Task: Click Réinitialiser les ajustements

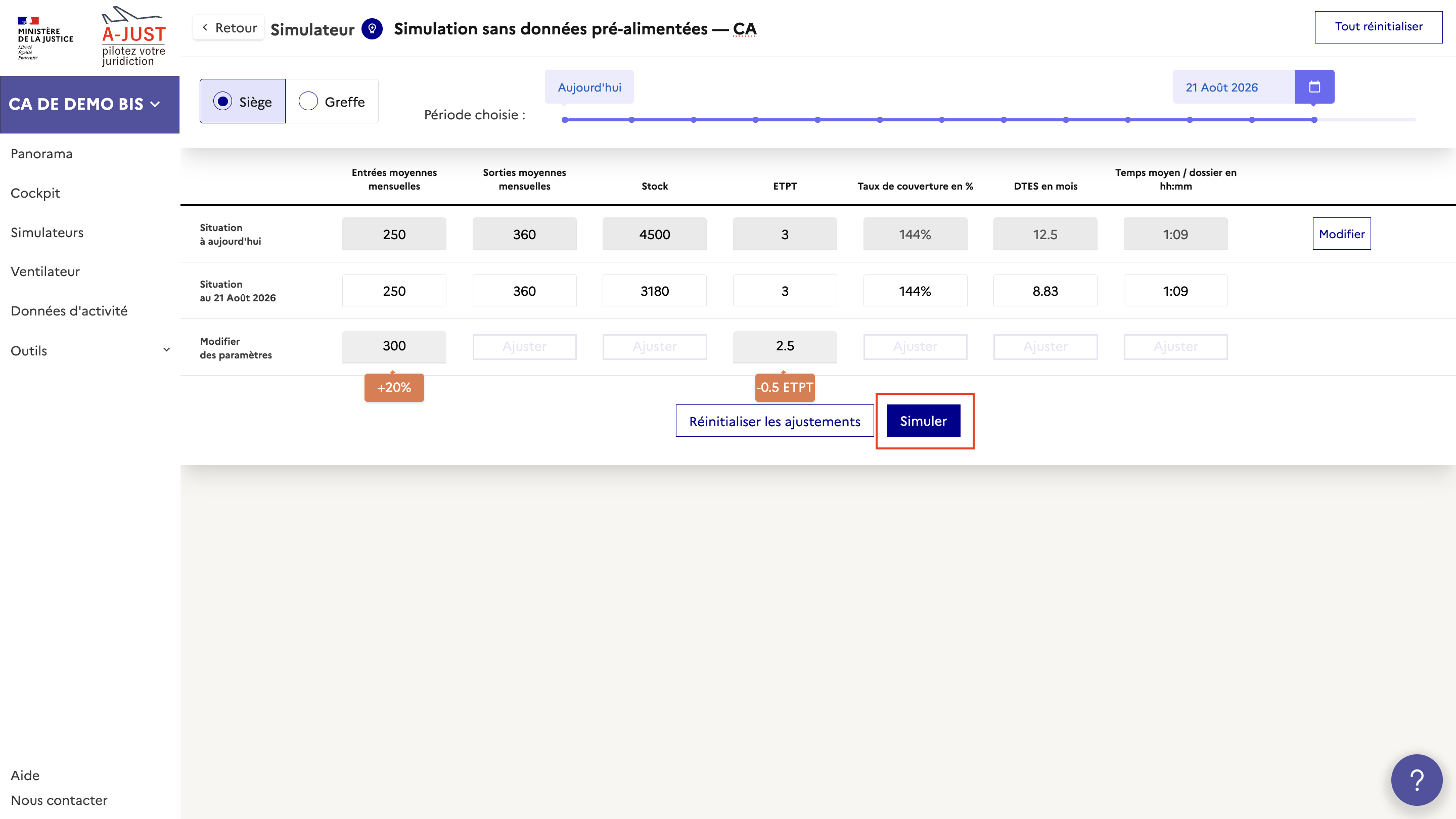Action: click(775, 421)
